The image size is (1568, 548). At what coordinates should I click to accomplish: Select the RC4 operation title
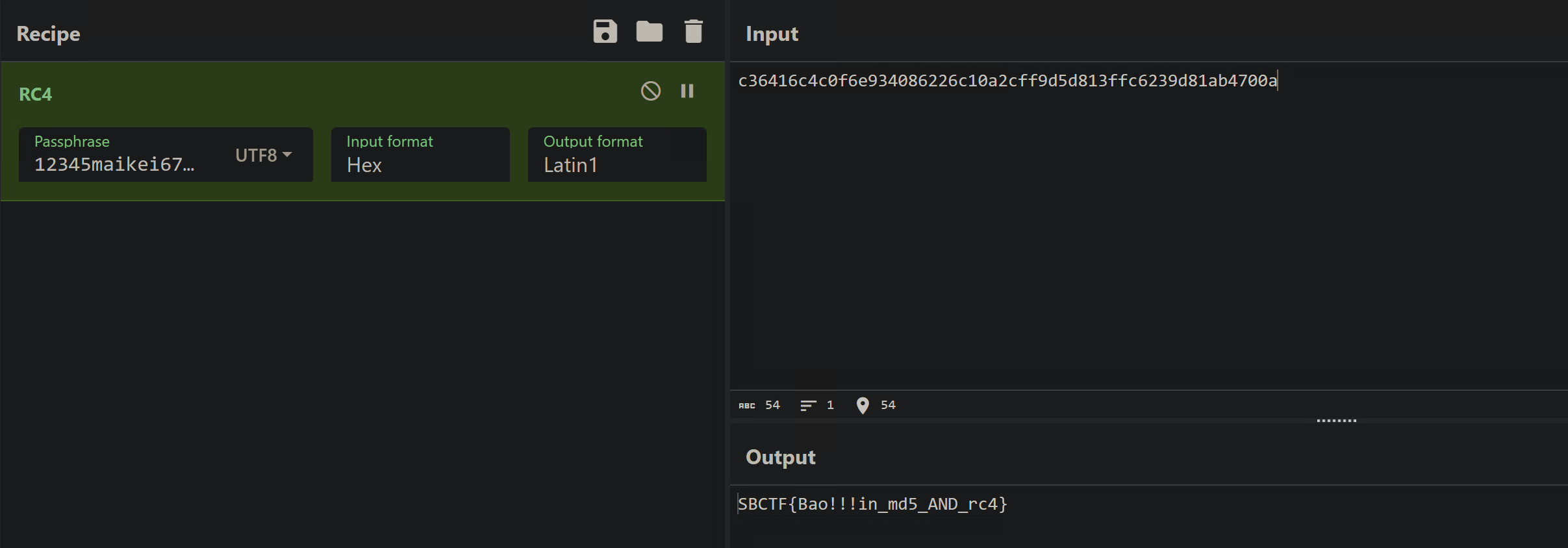pos(36,94)
